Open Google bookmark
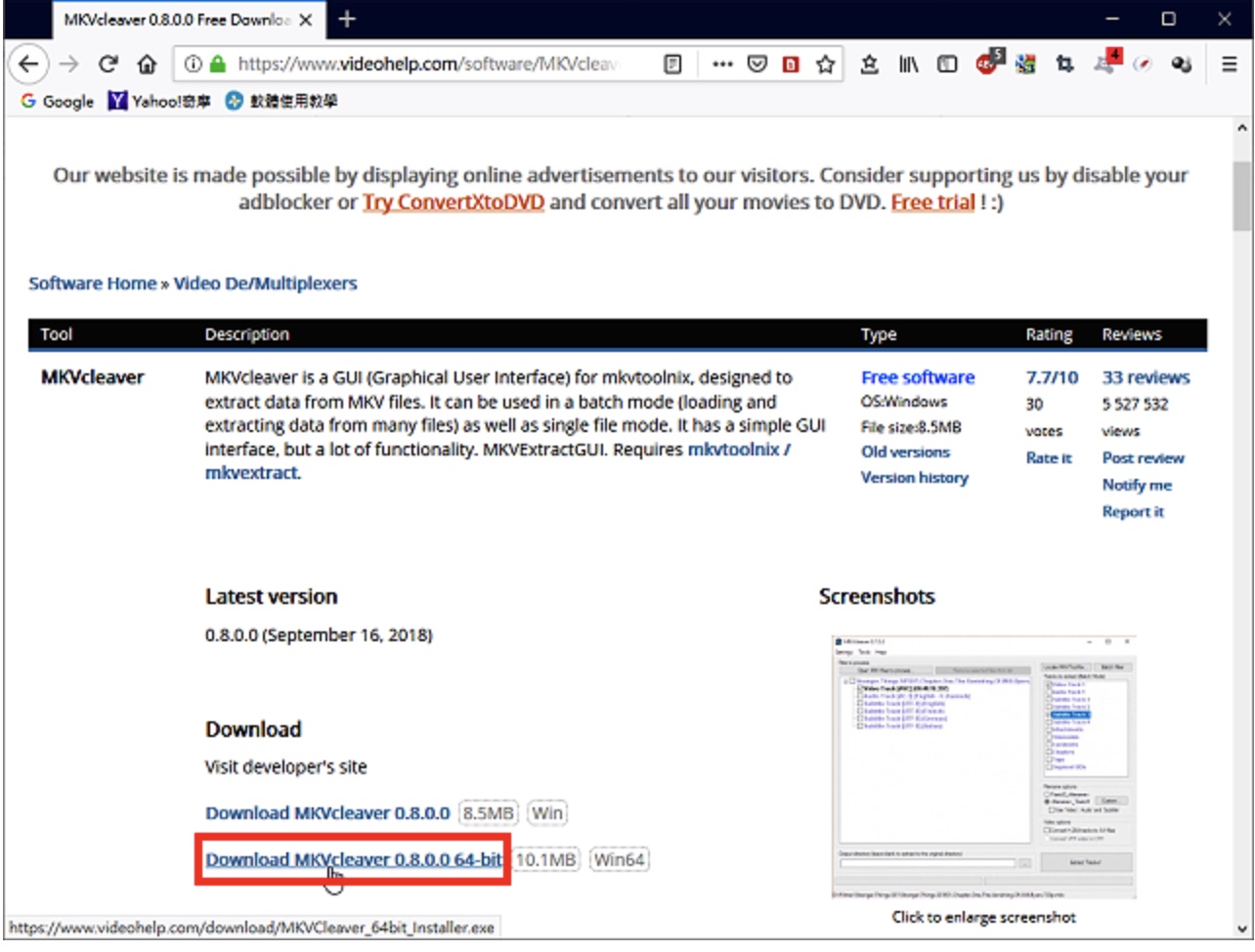 [x=58, y=101]
